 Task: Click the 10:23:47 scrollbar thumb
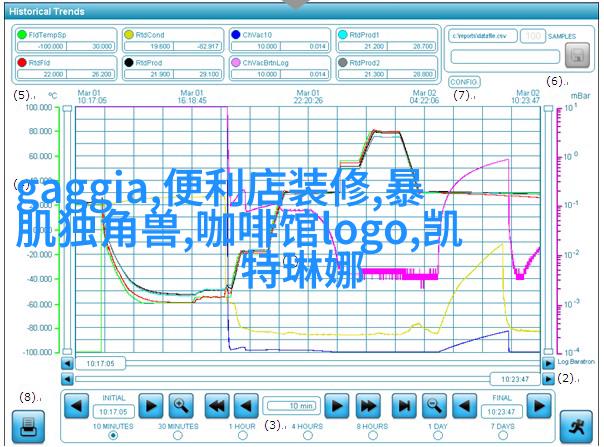coord(515,379)
